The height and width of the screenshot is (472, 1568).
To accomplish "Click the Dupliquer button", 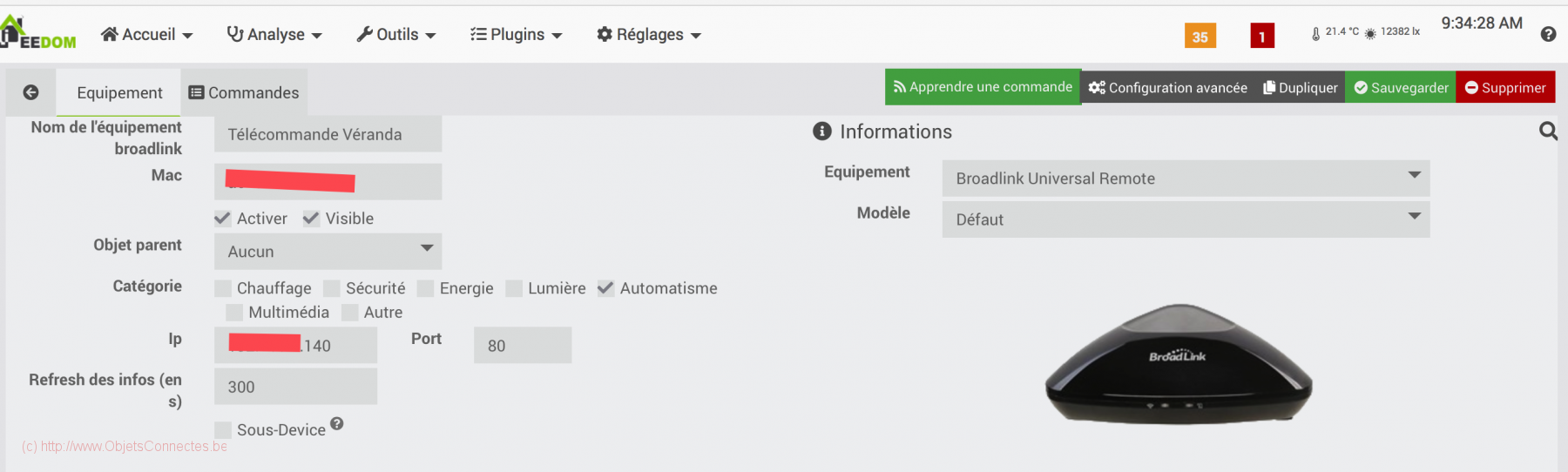I will (1301, 88).
